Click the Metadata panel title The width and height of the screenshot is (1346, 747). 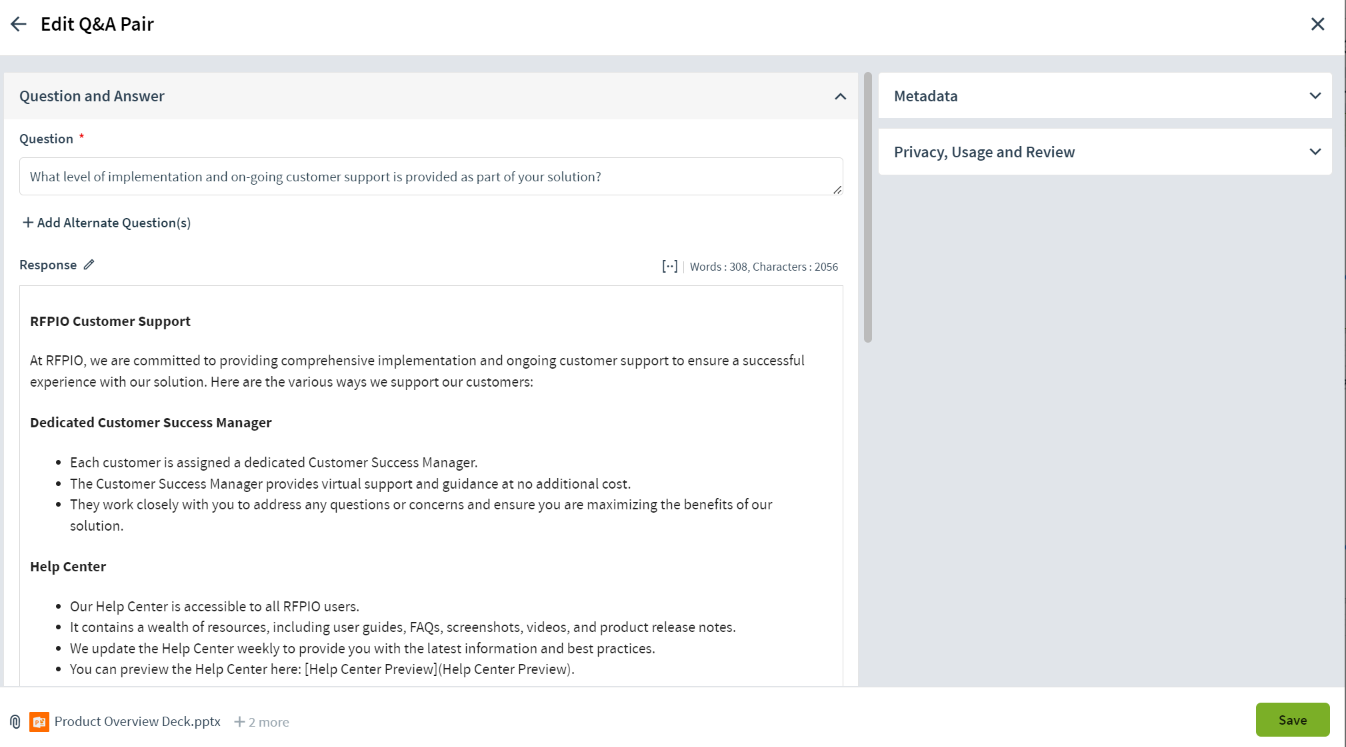[926, 96]
